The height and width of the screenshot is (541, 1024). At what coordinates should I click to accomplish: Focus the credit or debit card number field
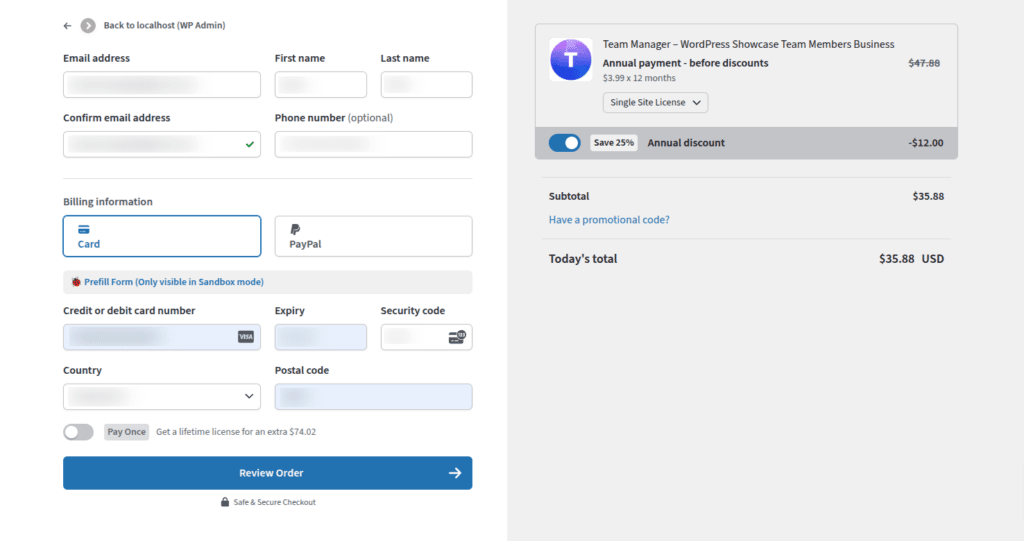162,337
